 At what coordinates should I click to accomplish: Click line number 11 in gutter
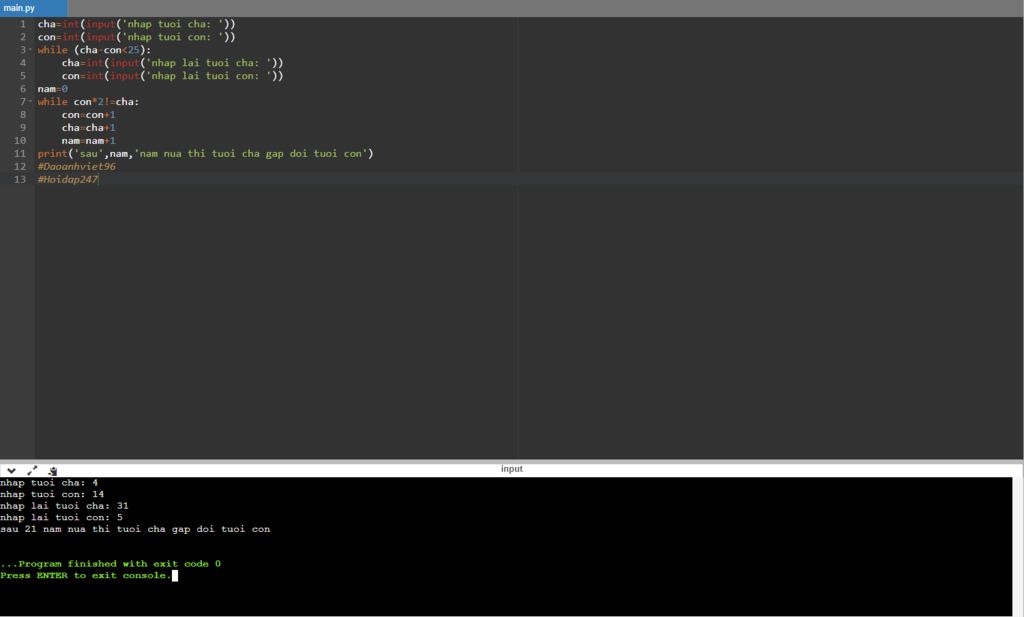(x=20, y=153)
